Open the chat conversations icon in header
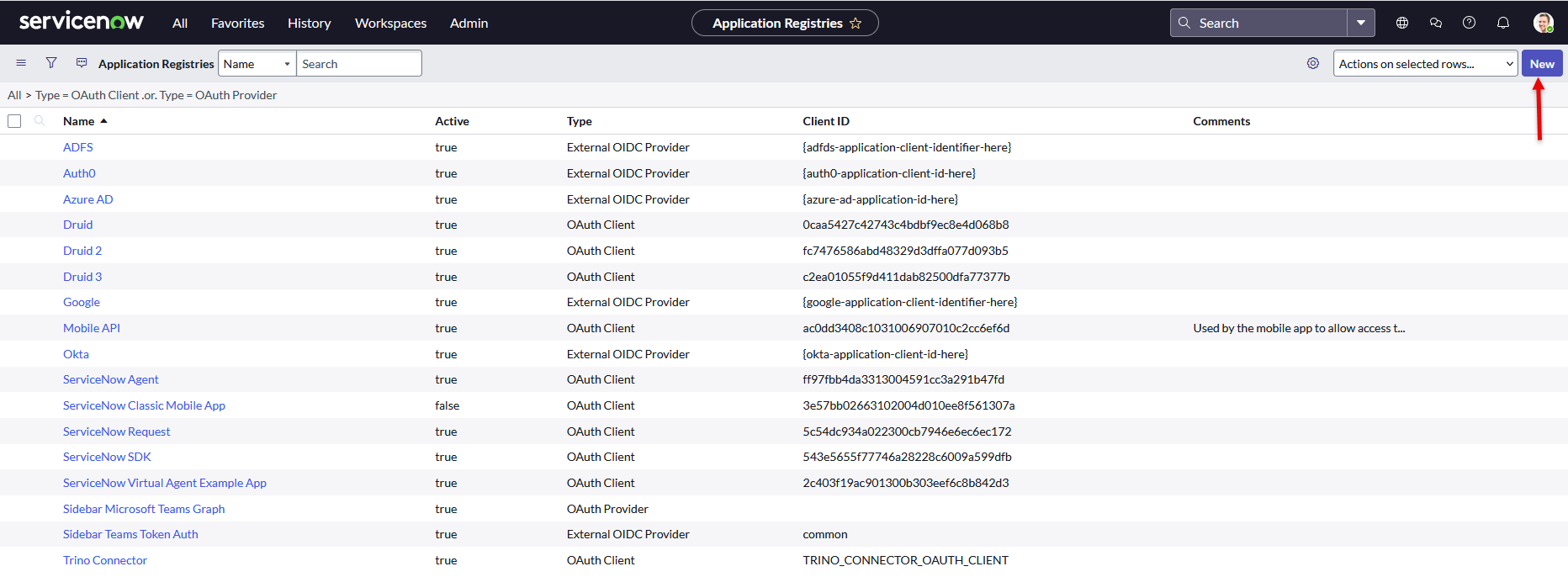The height and width of the screenshot is (577, 1568). pyautogui.click(x=1435, y=23)
